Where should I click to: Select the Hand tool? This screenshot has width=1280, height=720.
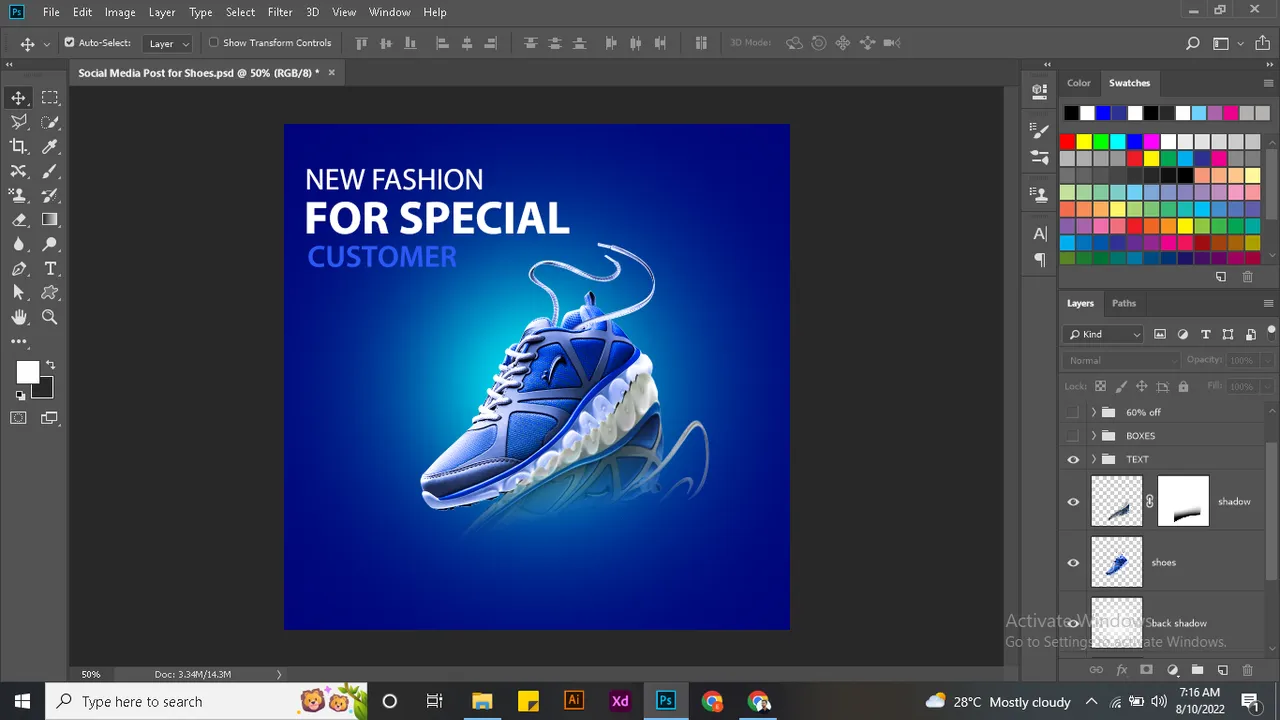[x=19, y=318]
